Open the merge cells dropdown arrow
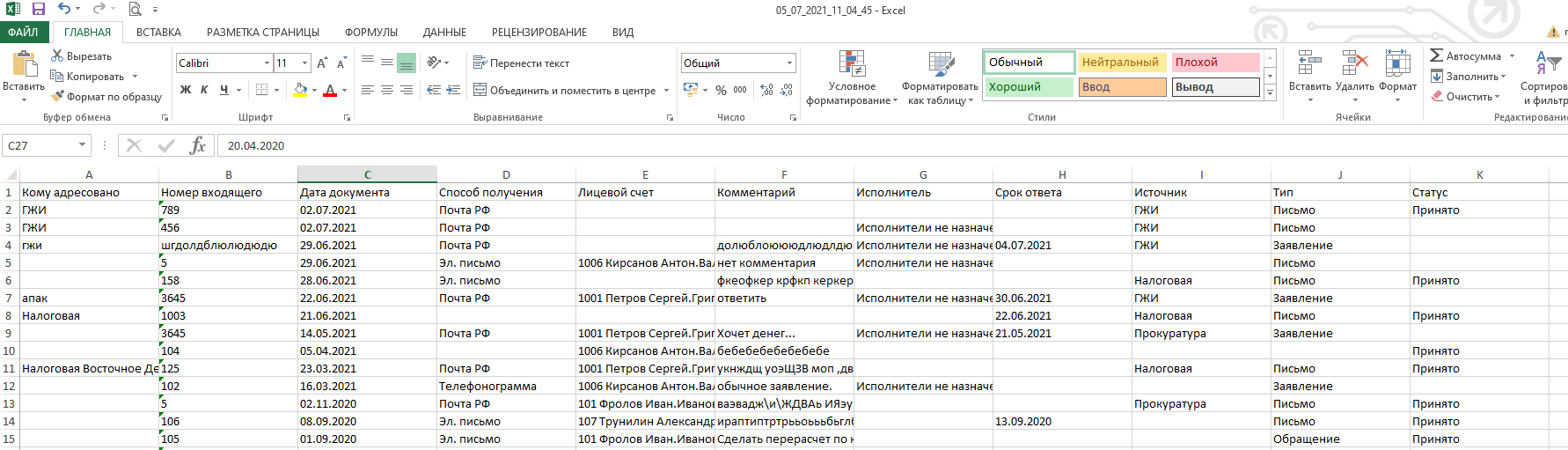The image size is (1568, 450). point(666,90)
